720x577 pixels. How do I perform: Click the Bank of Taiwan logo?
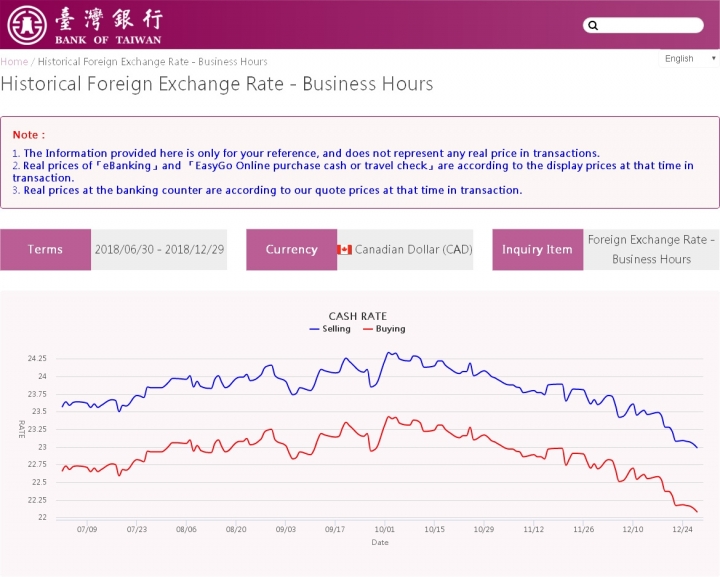click(84, 25)
